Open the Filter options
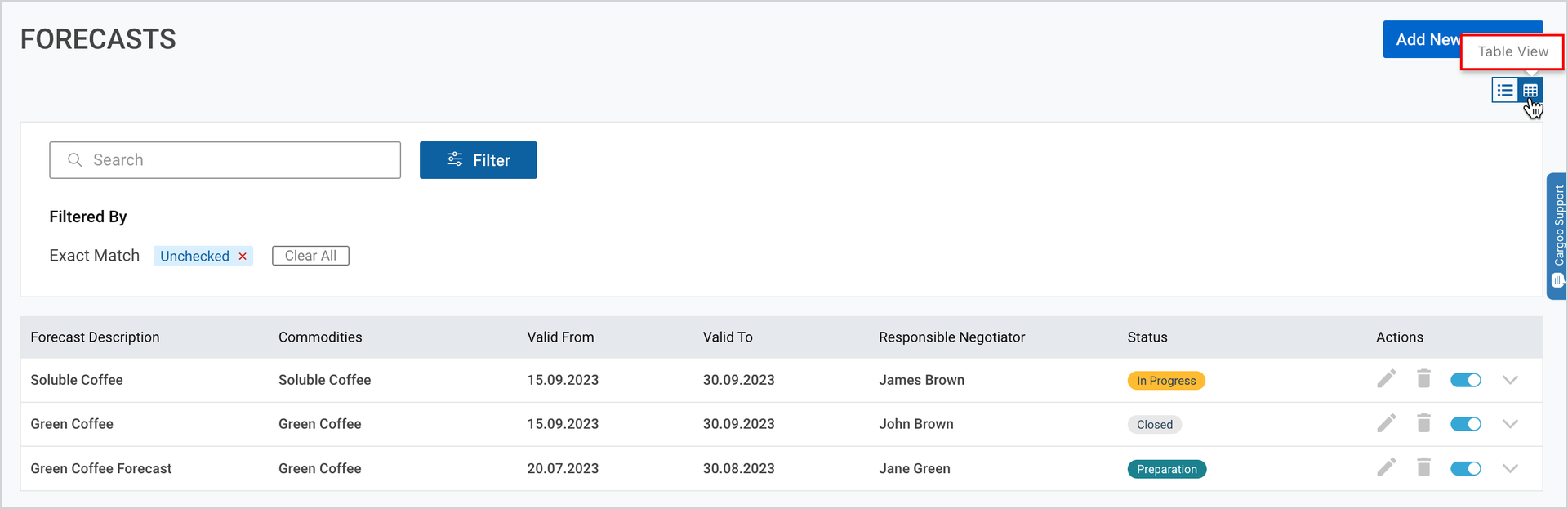 (x=479, y=160)
